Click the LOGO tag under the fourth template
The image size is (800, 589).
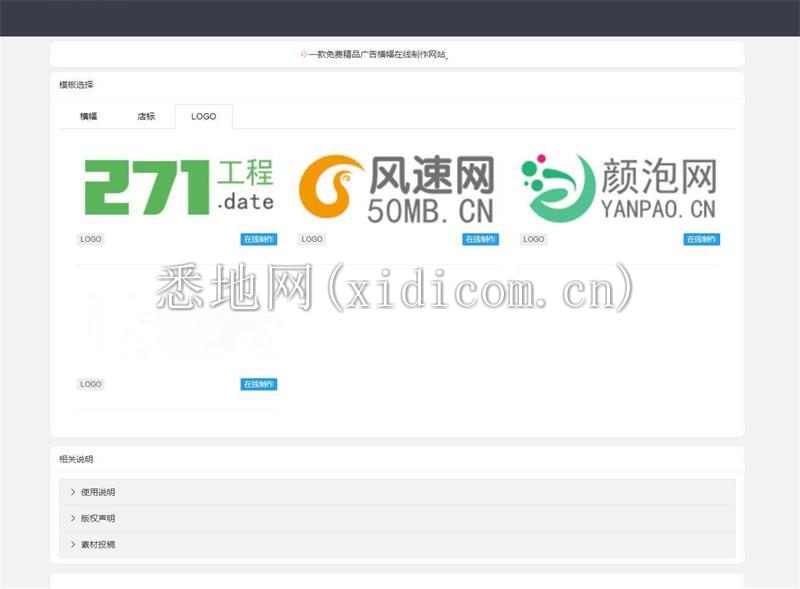[x=90, y=384]
